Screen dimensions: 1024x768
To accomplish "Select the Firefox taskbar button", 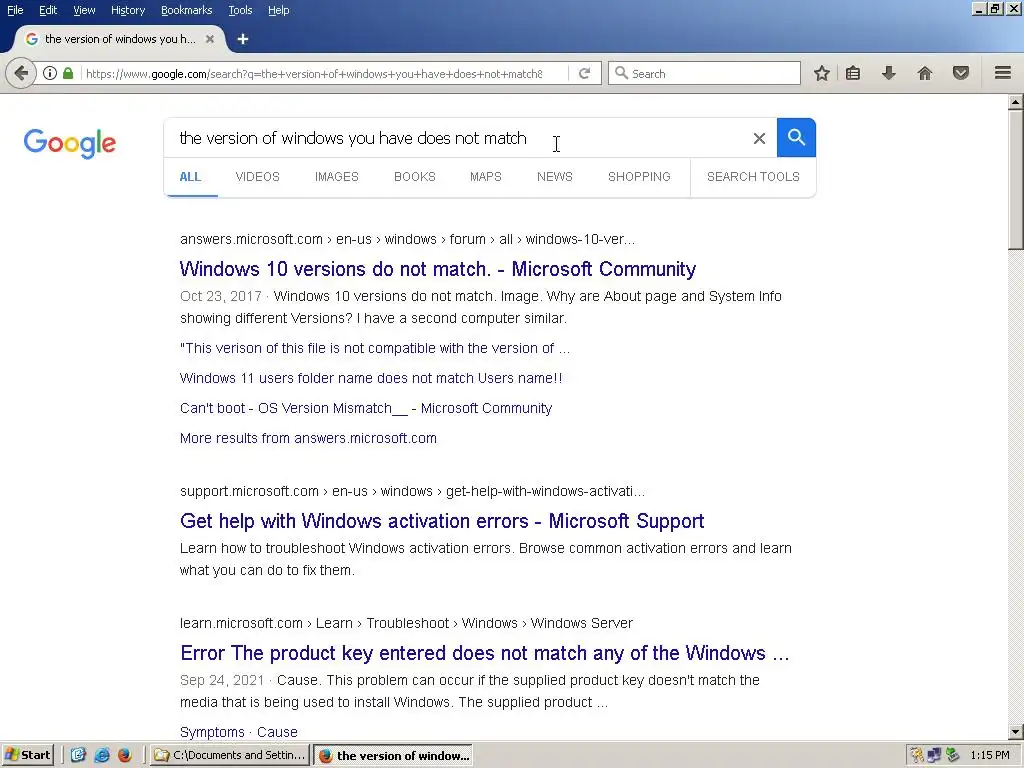I will point(393,756).
